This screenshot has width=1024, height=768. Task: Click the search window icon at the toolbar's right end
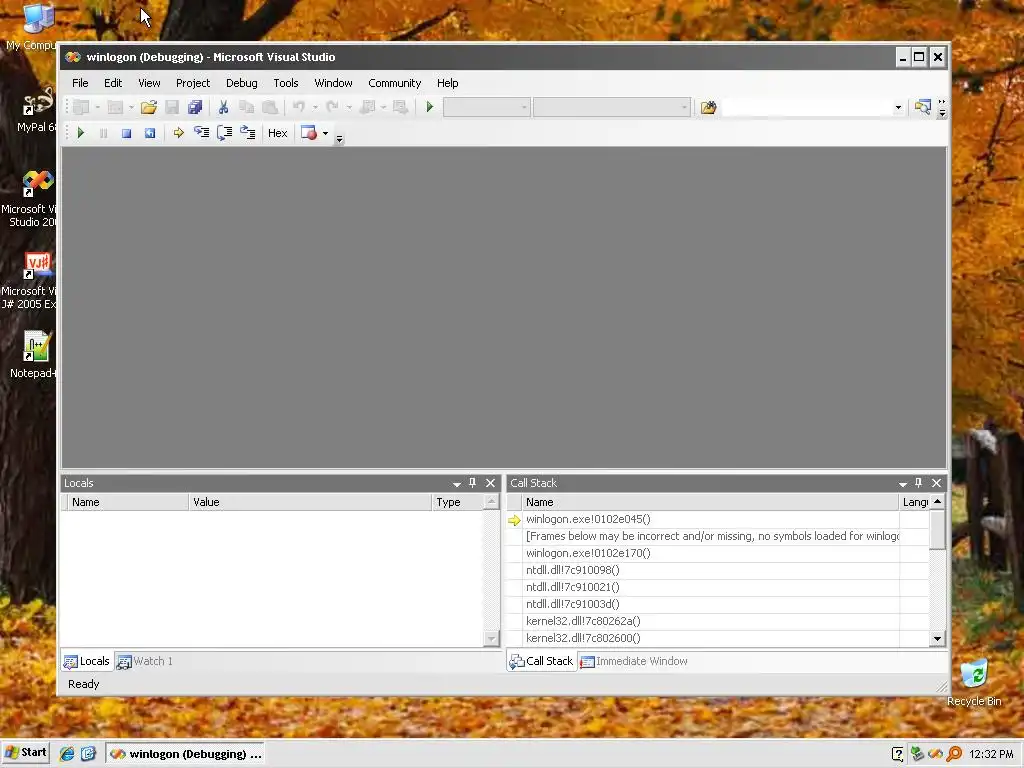pos(922,107)
